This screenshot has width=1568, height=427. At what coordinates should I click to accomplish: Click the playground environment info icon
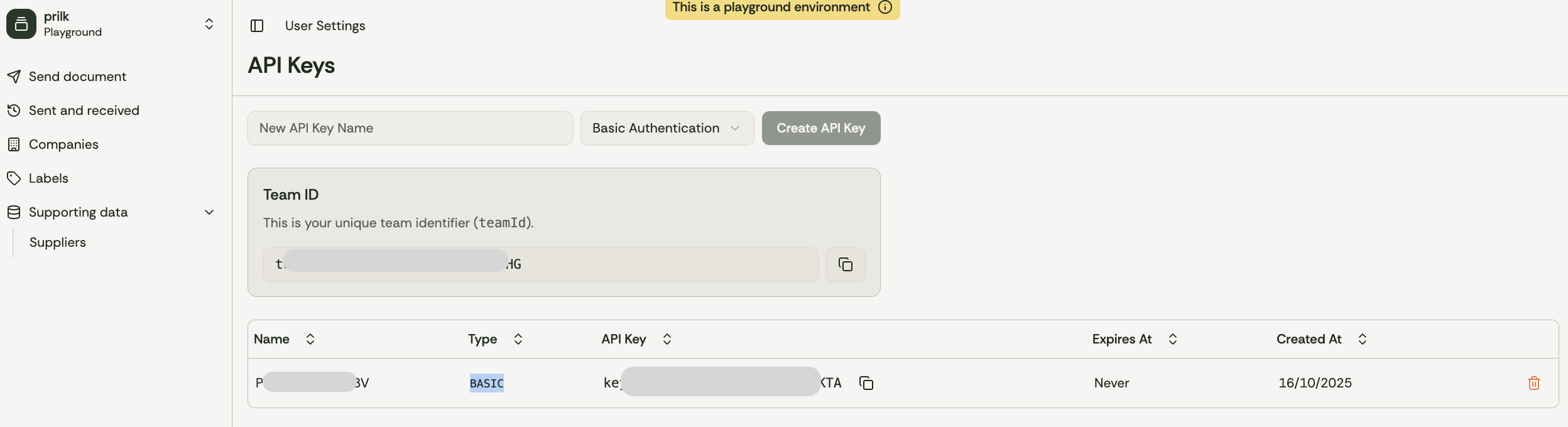click(885, 8)
